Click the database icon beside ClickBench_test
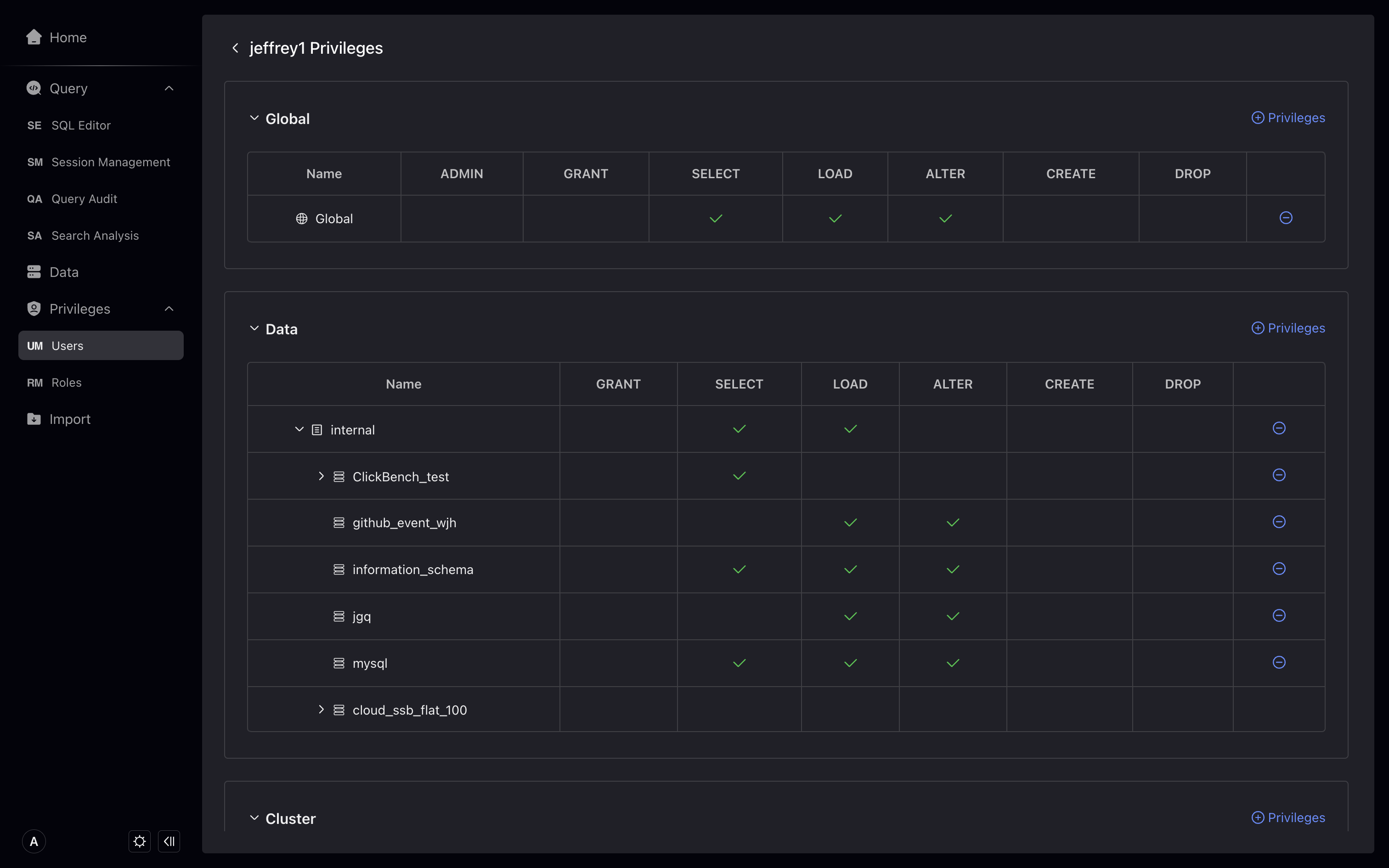 click(x=339, y=477)
